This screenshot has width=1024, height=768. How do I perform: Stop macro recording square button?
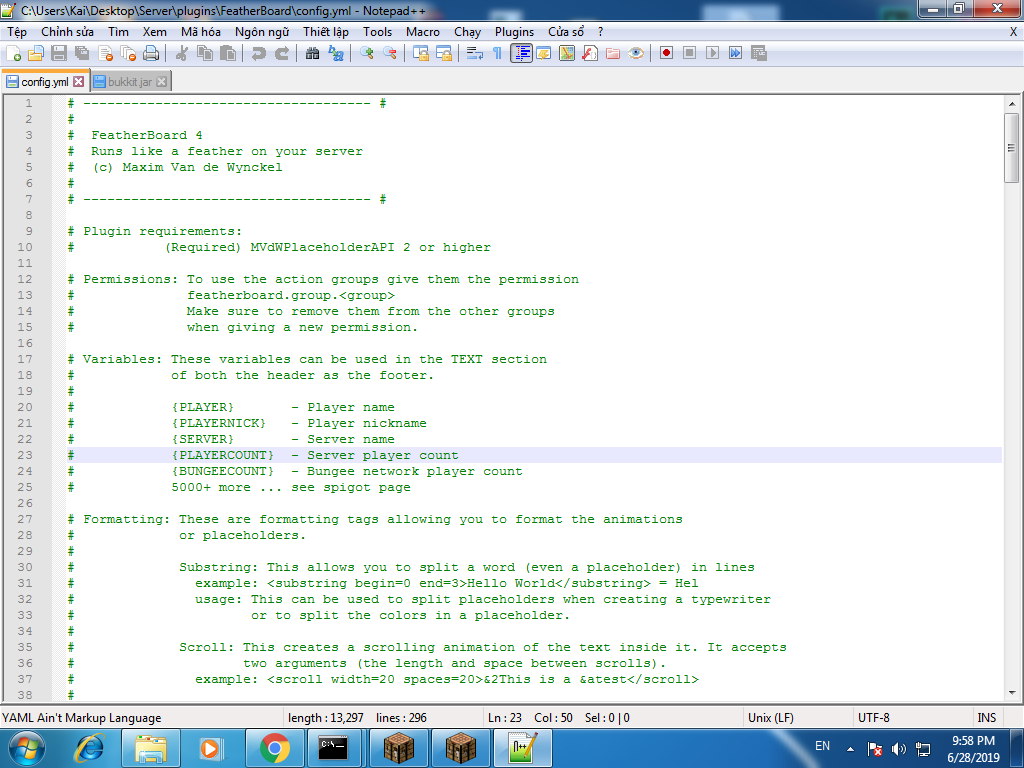click(x=689, y=54)
